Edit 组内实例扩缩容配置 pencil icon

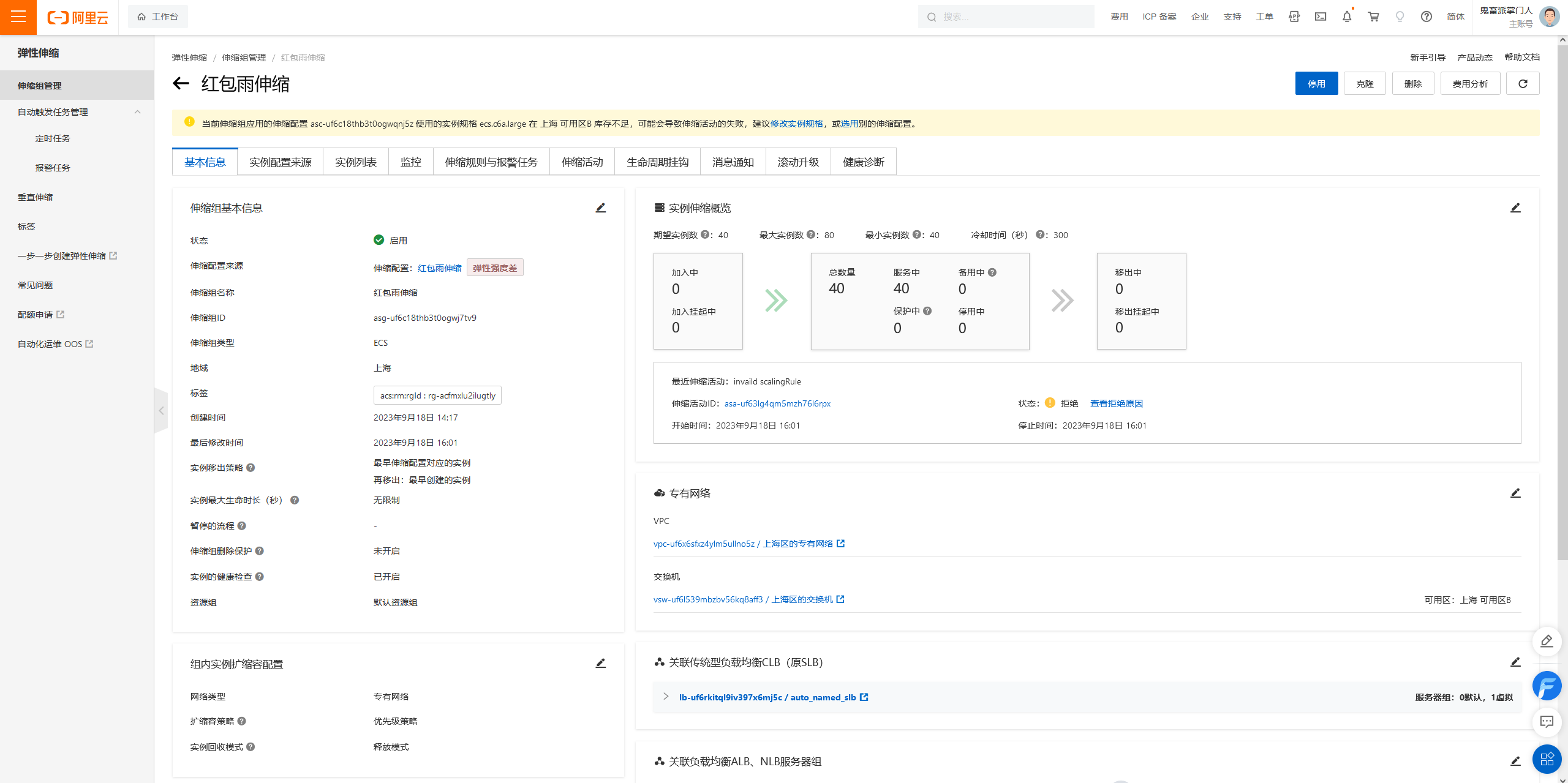point(601,664)
